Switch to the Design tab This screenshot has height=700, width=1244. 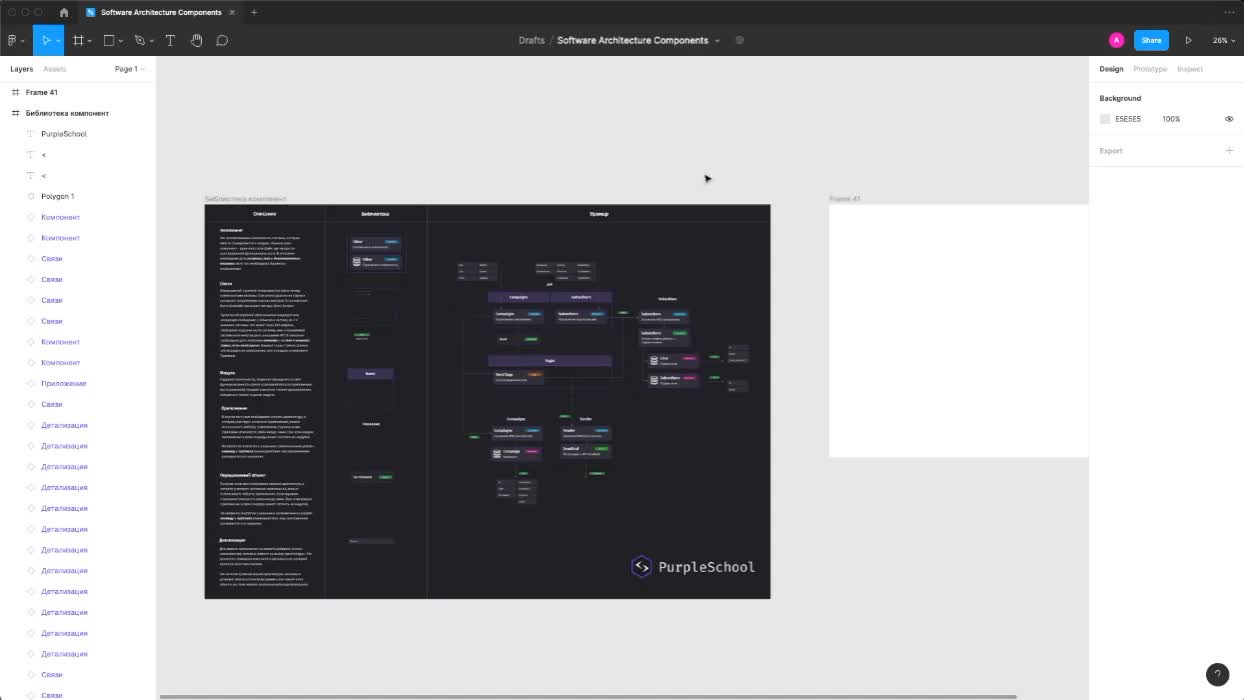tap(1111, 69)
